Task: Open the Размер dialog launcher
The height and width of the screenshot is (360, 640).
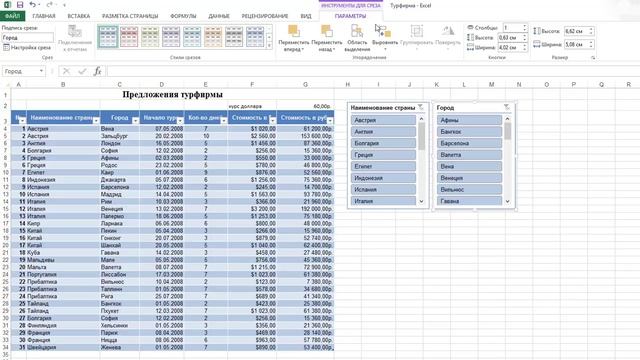Action: point(593,58)
